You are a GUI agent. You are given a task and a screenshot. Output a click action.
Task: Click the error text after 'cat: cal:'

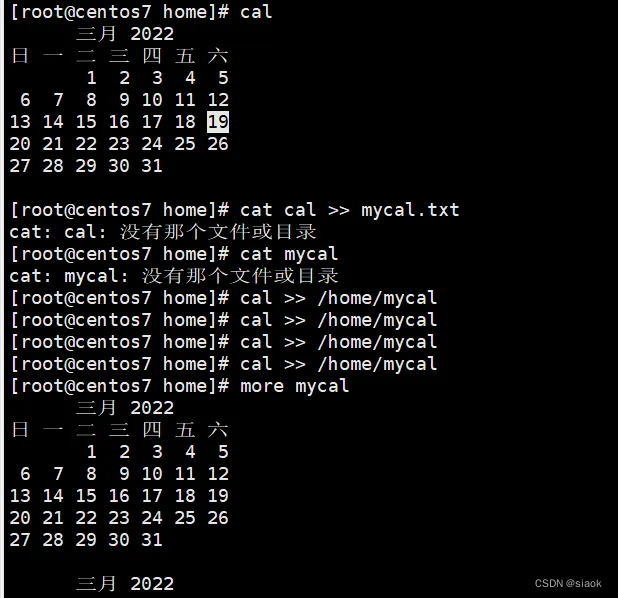pos(218,232)
